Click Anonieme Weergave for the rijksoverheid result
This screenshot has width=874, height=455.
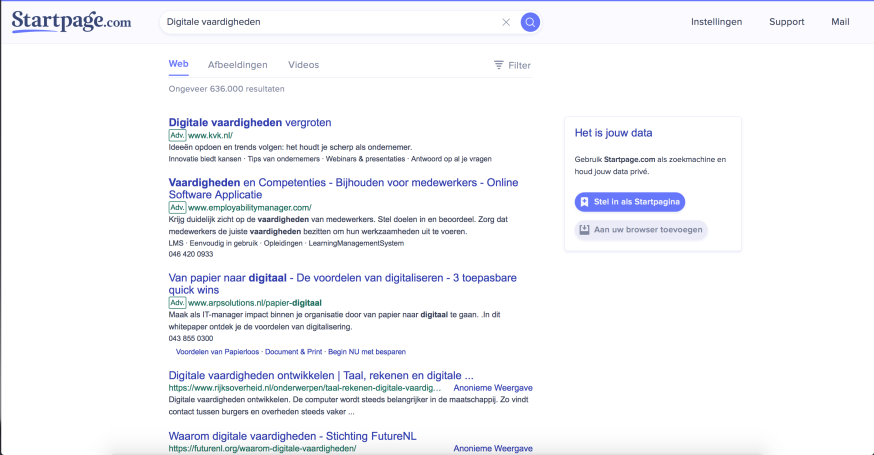pos(493,388)
